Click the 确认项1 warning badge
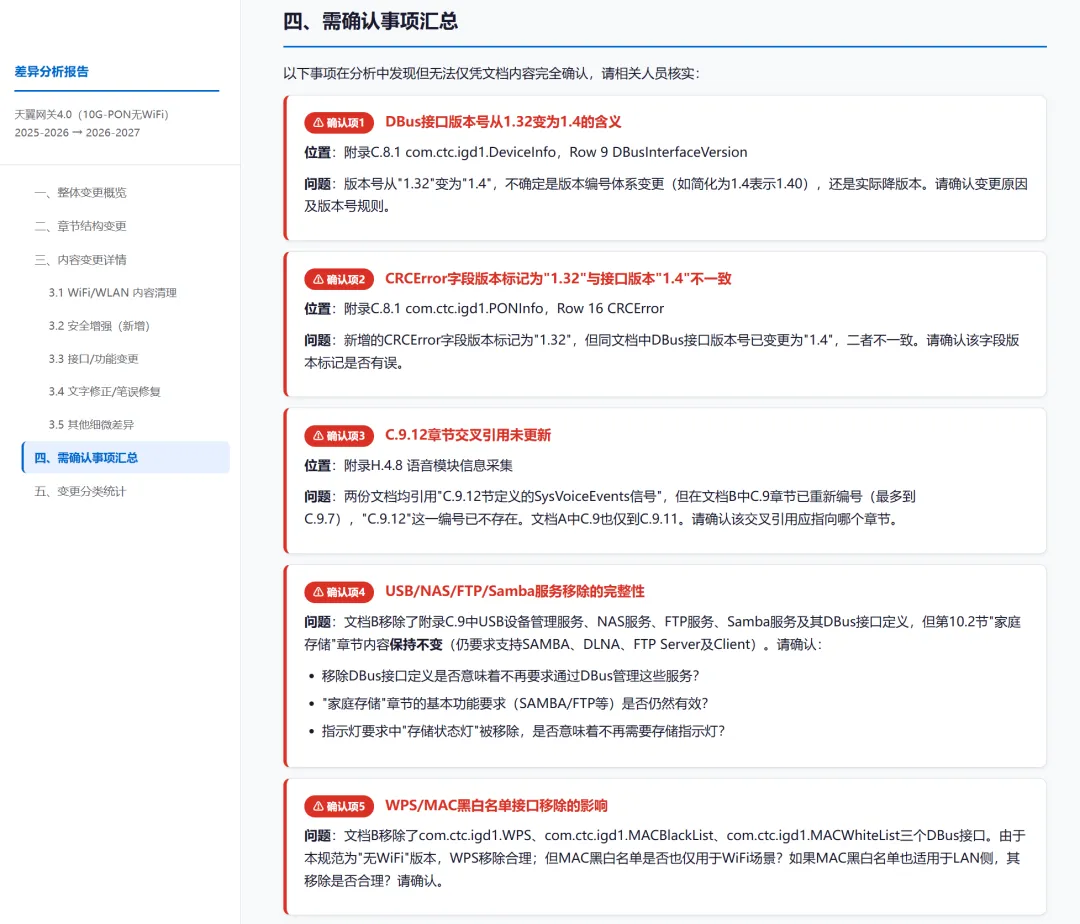1080x924 pixels. pos(339,123)
